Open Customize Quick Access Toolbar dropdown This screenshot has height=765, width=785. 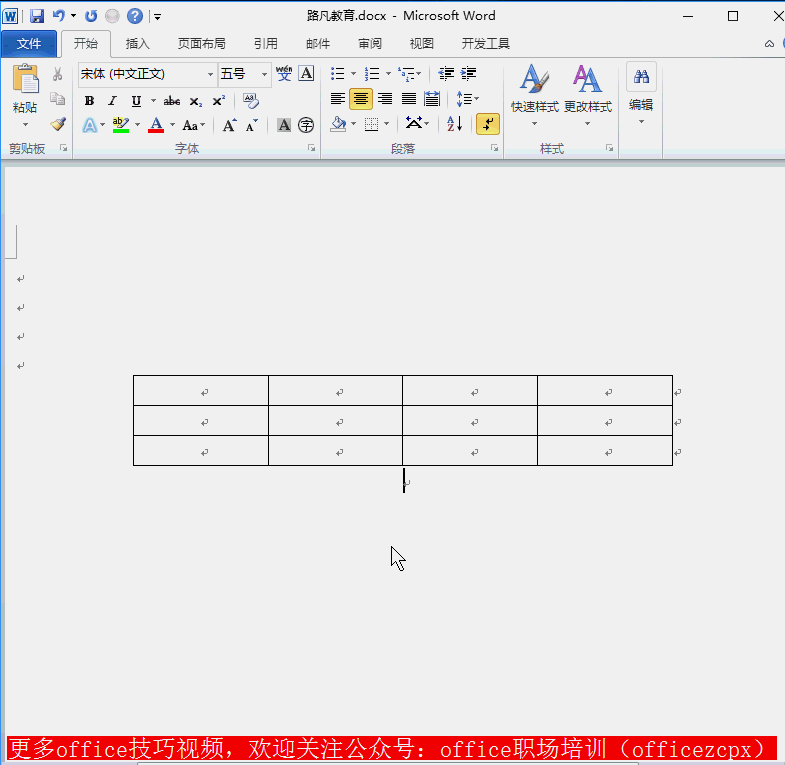point(157,17)
